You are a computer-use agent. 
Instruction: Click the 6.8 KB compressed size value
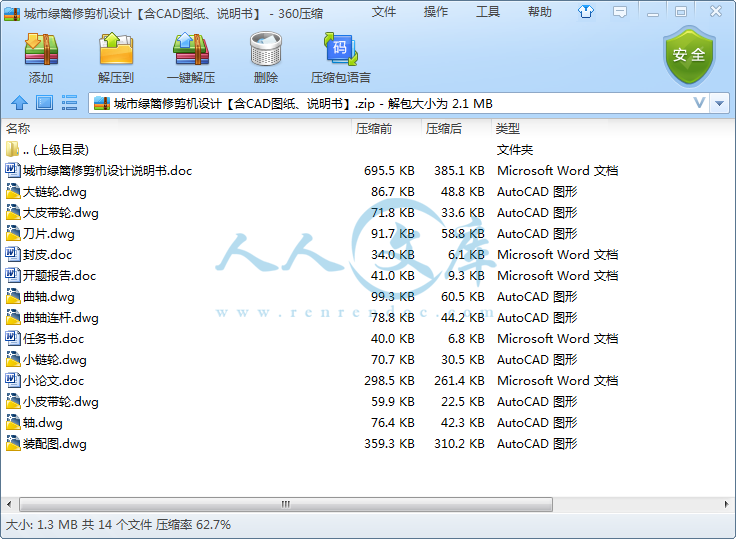click(x=466, y=339)
